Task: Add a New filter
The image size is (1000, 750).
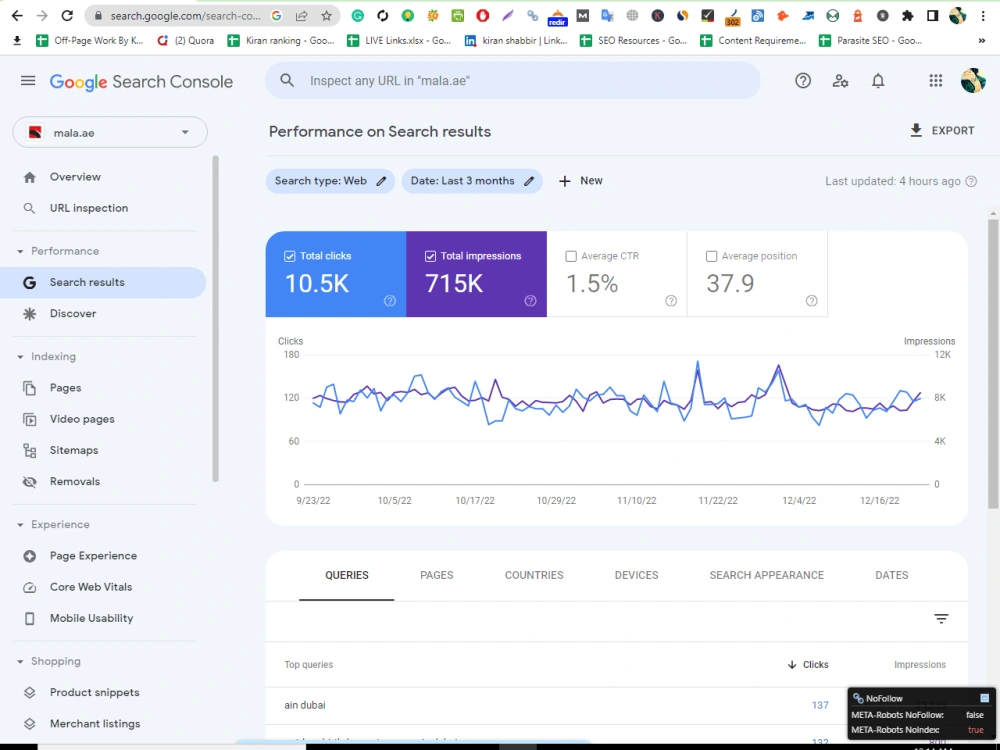Action: coord(580,181)
